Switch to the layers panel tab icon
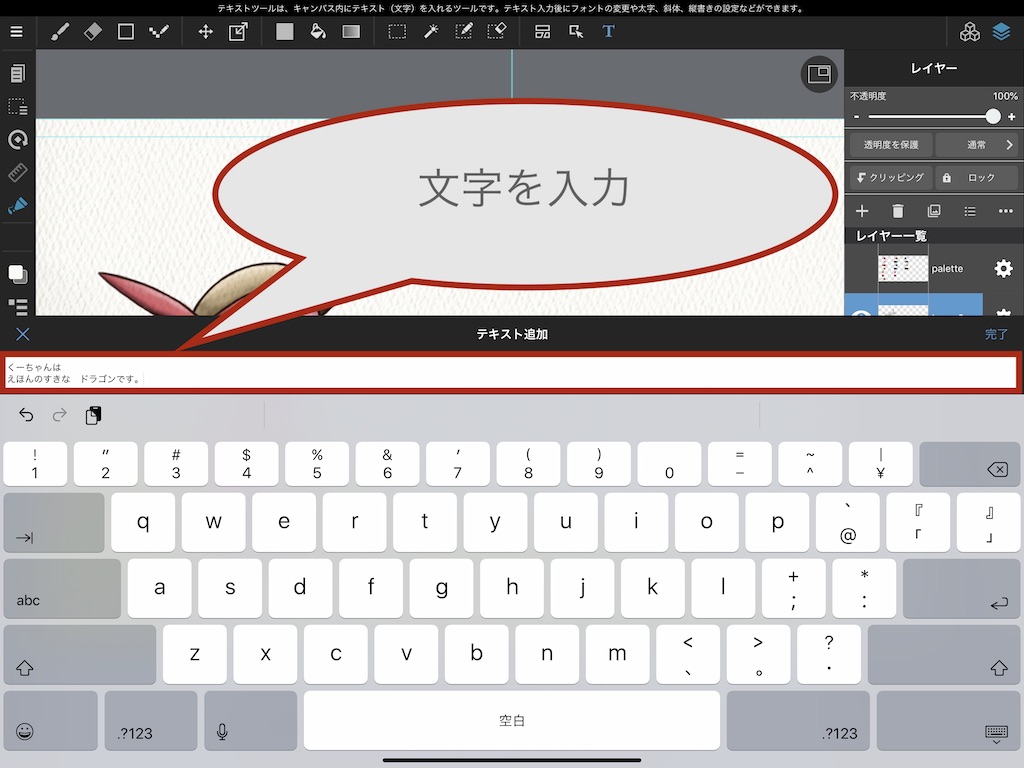 point(1002,32)
